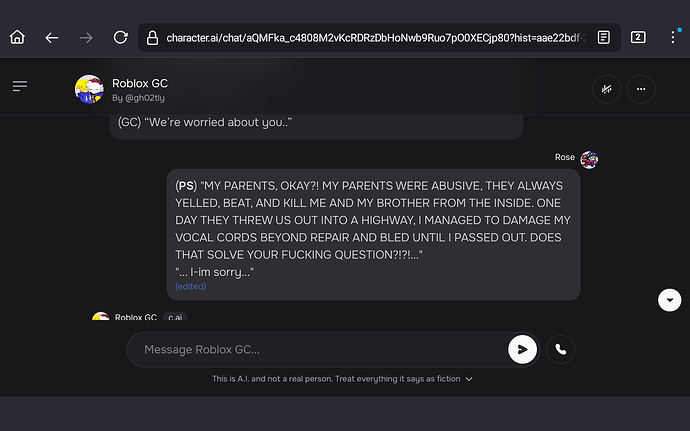Click the browser forward arrow
690x431 pixels.
coord(86,38)
